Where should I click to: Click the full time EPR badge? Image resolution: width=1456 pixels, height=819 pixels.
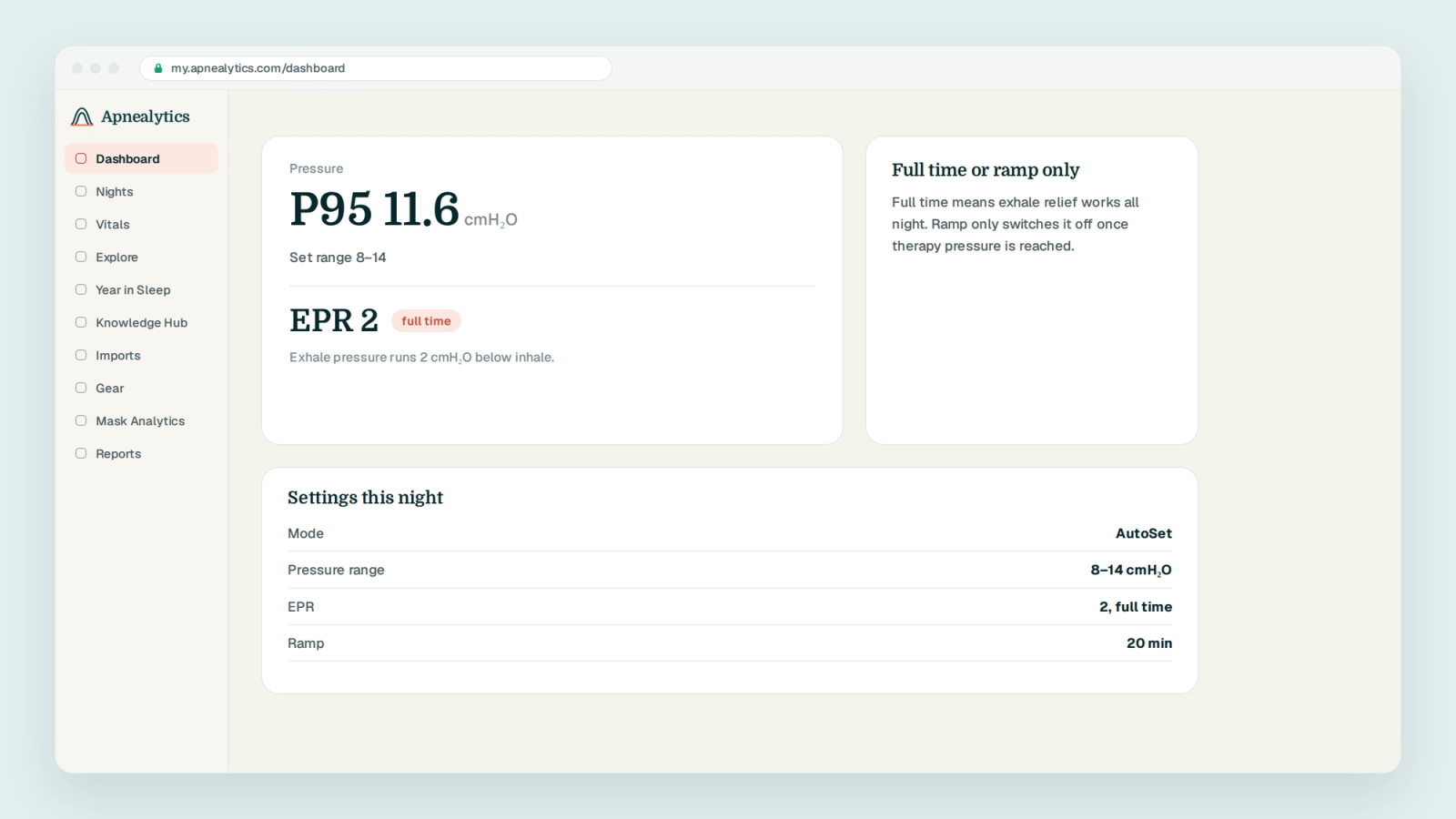click(x=426, y=321)
